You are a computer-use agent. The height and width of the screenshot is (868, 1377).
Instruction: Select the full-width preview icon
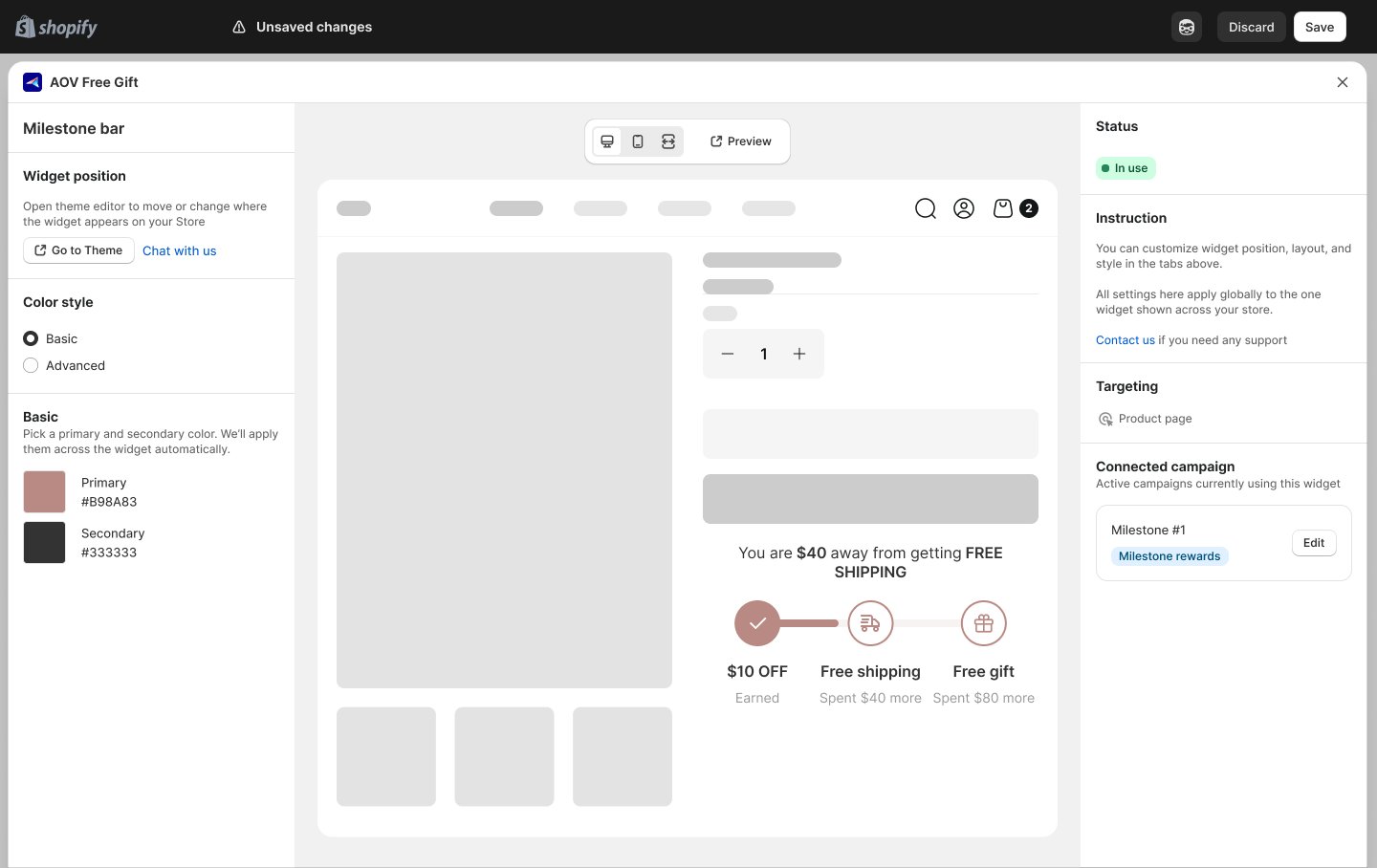coord(668,141)
